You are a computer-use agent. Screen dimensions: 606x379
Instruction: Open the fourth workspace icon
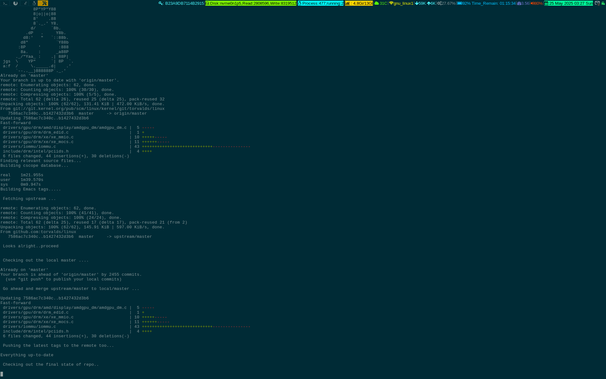[34, 3]
